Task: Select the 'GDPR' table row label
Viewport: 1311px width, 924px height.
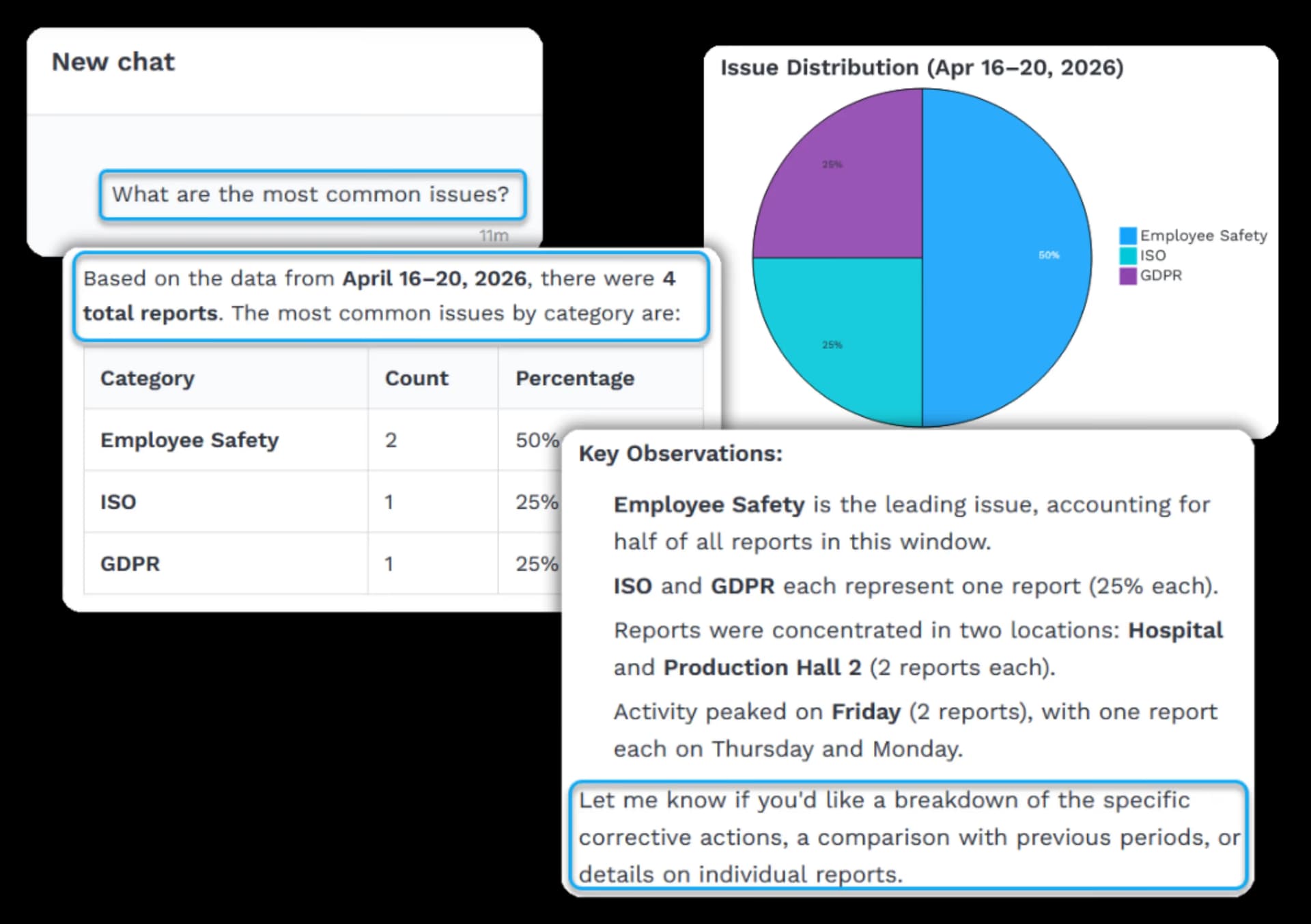Action: (x=130, y=564)
